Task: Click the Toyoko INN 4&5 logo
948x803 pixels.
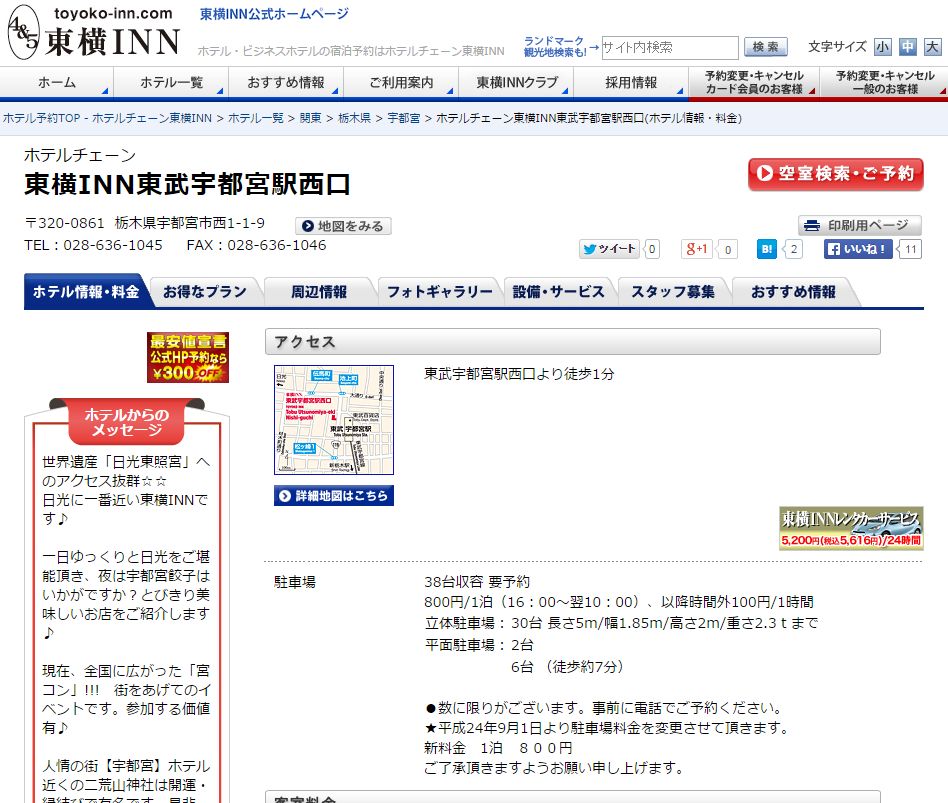Action: pos(94,32)
